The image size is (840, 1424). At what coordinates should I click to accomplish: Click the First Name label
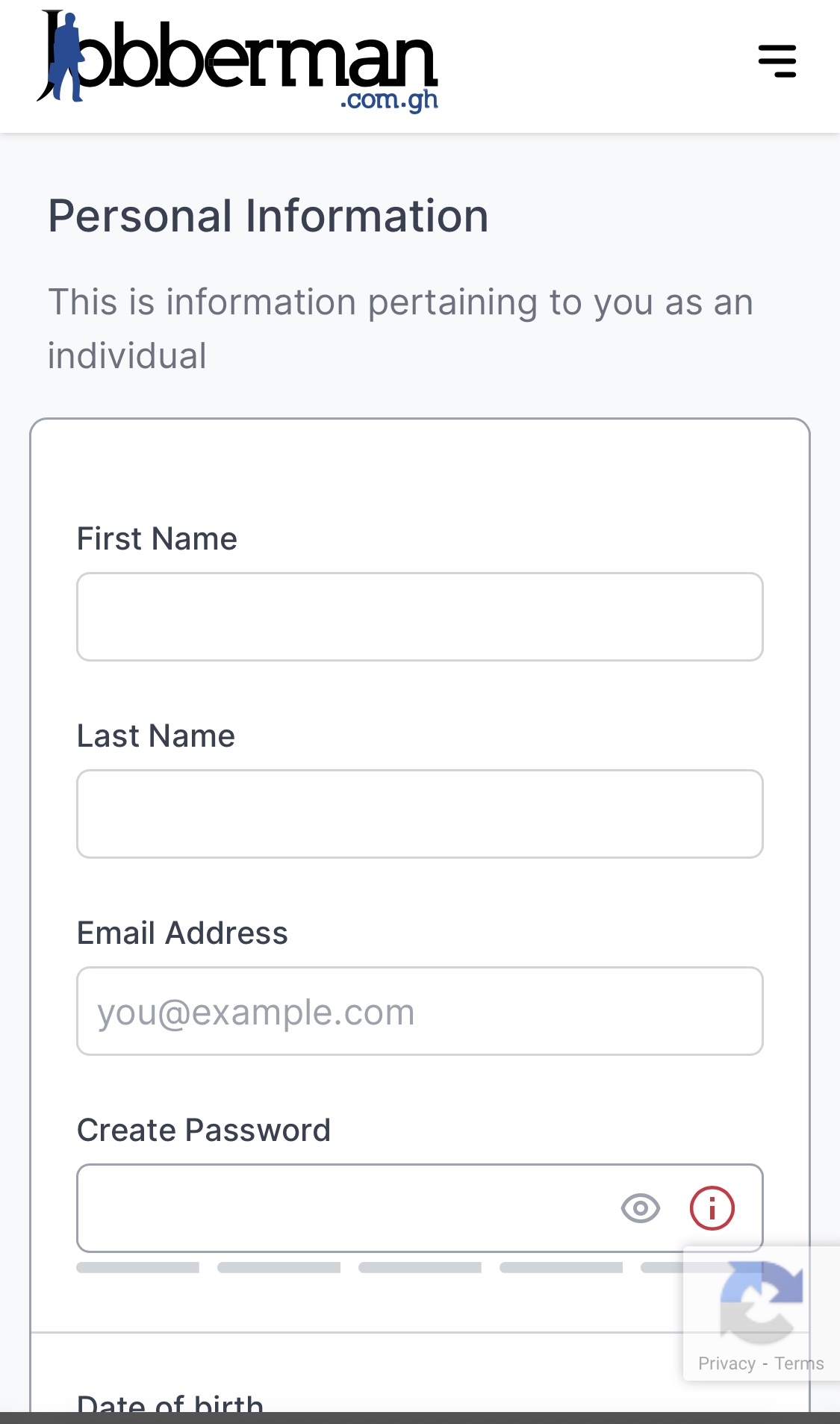click(158, 538)
